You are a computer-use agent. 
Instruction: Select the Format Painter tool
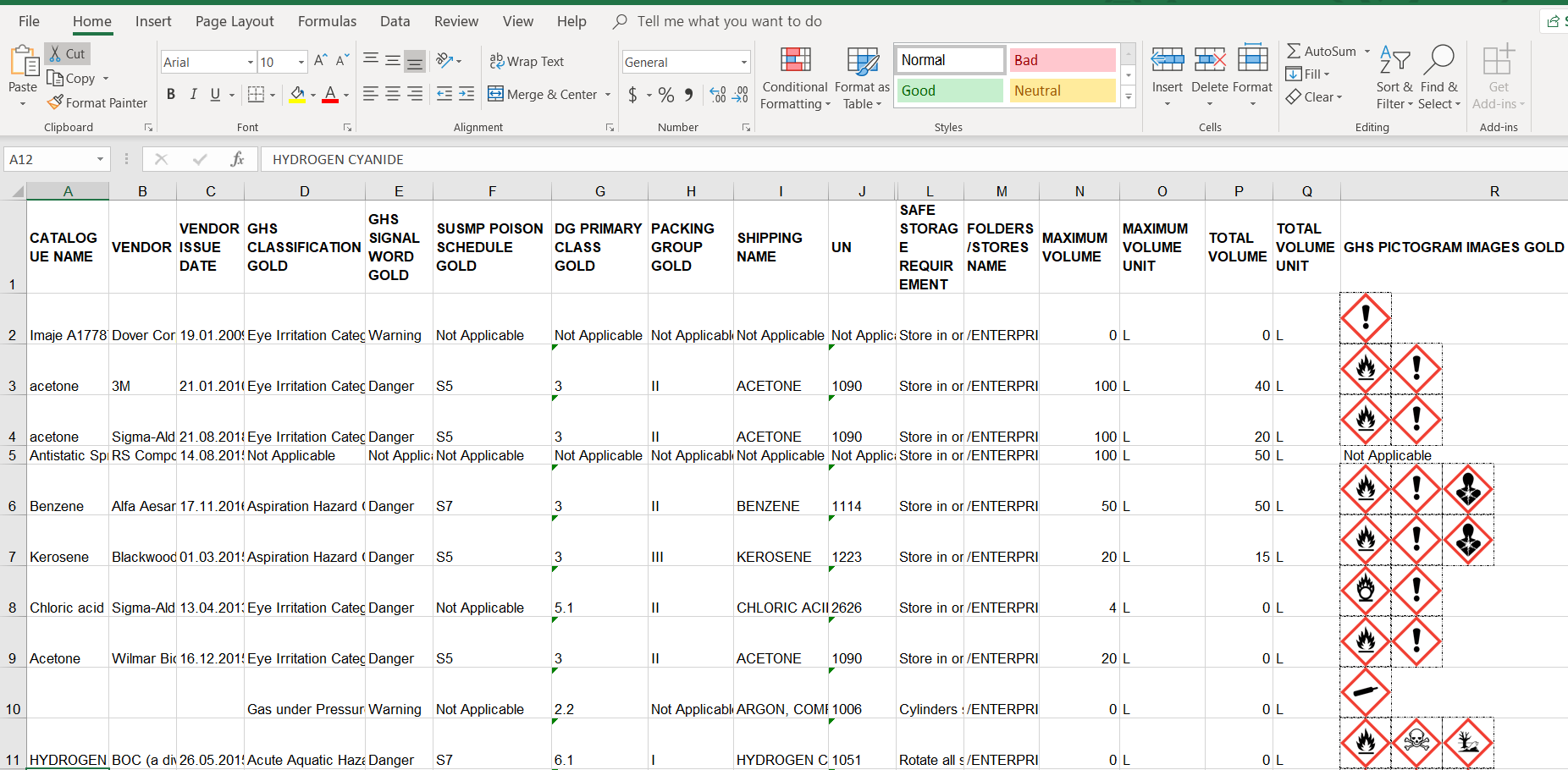click(x=97, y=102)
